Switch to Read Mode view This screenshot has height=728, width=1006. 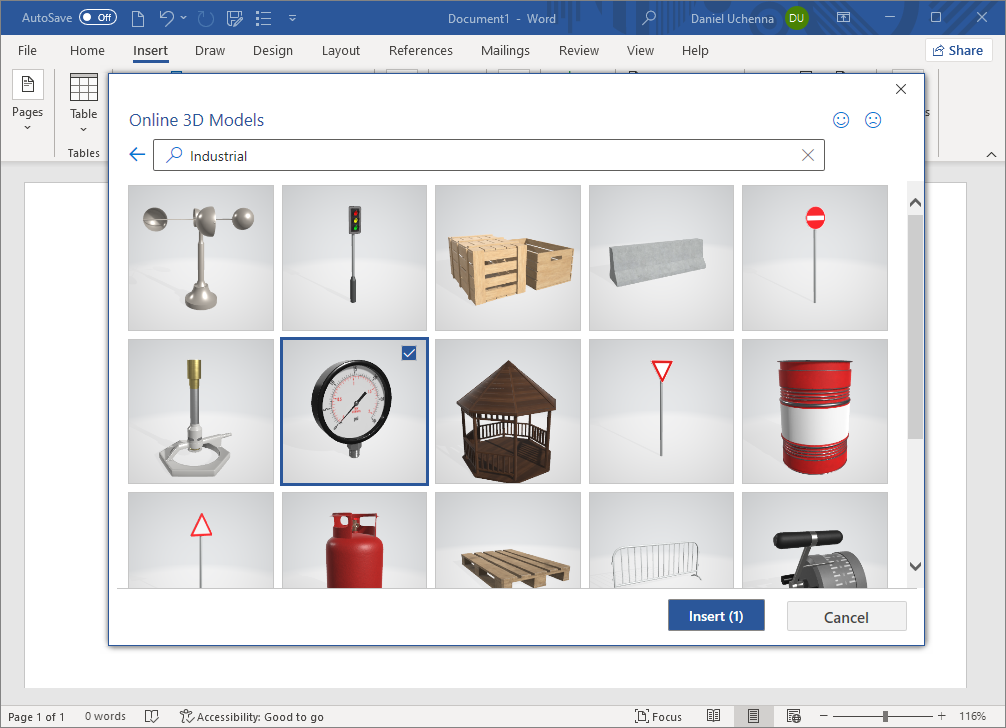[714, 716]
